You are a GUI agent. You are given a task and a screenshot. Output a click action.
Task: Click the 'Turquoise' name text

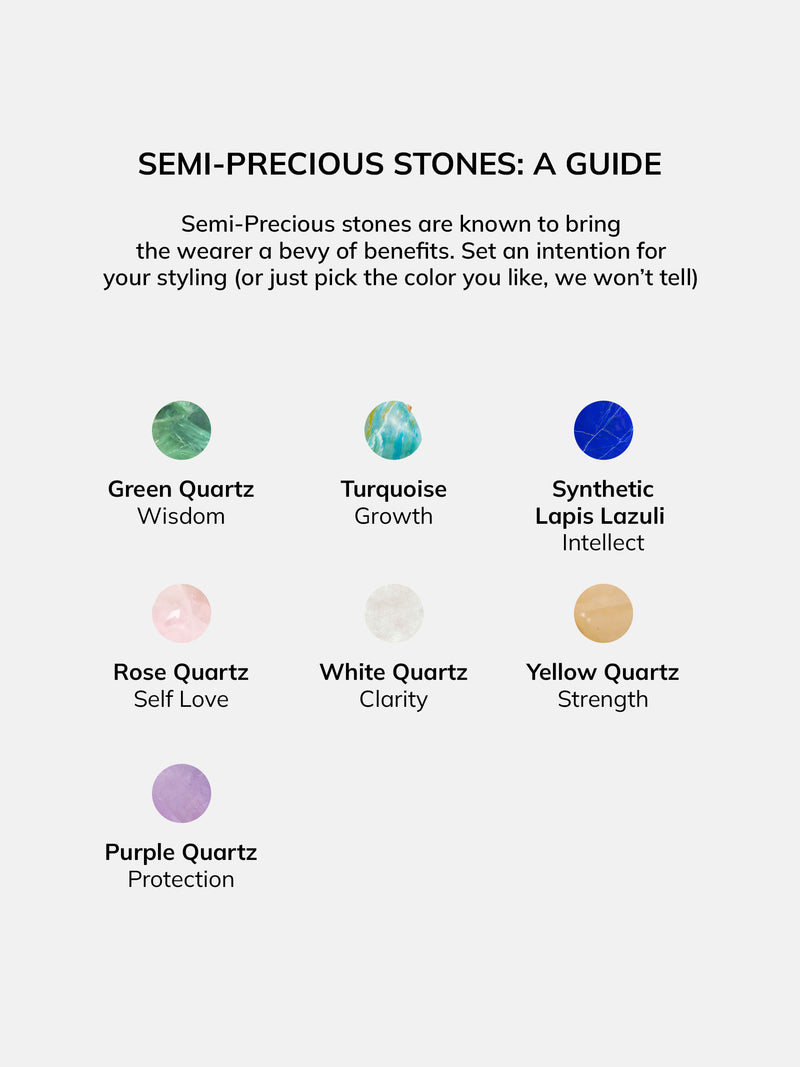[x=394, y=489]
